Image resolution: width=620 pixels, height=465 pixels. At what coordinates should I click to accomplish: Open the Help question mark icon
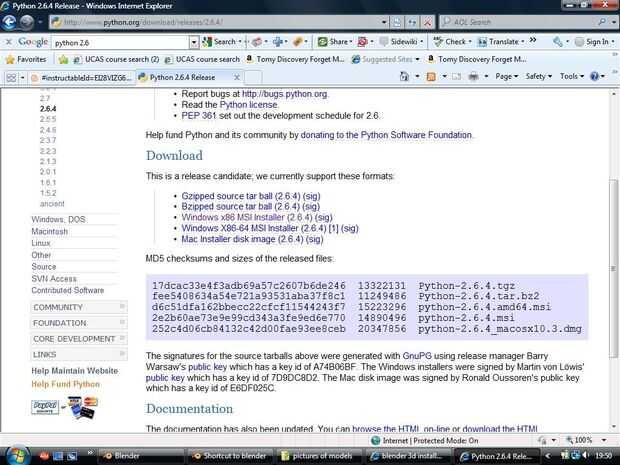594,76
